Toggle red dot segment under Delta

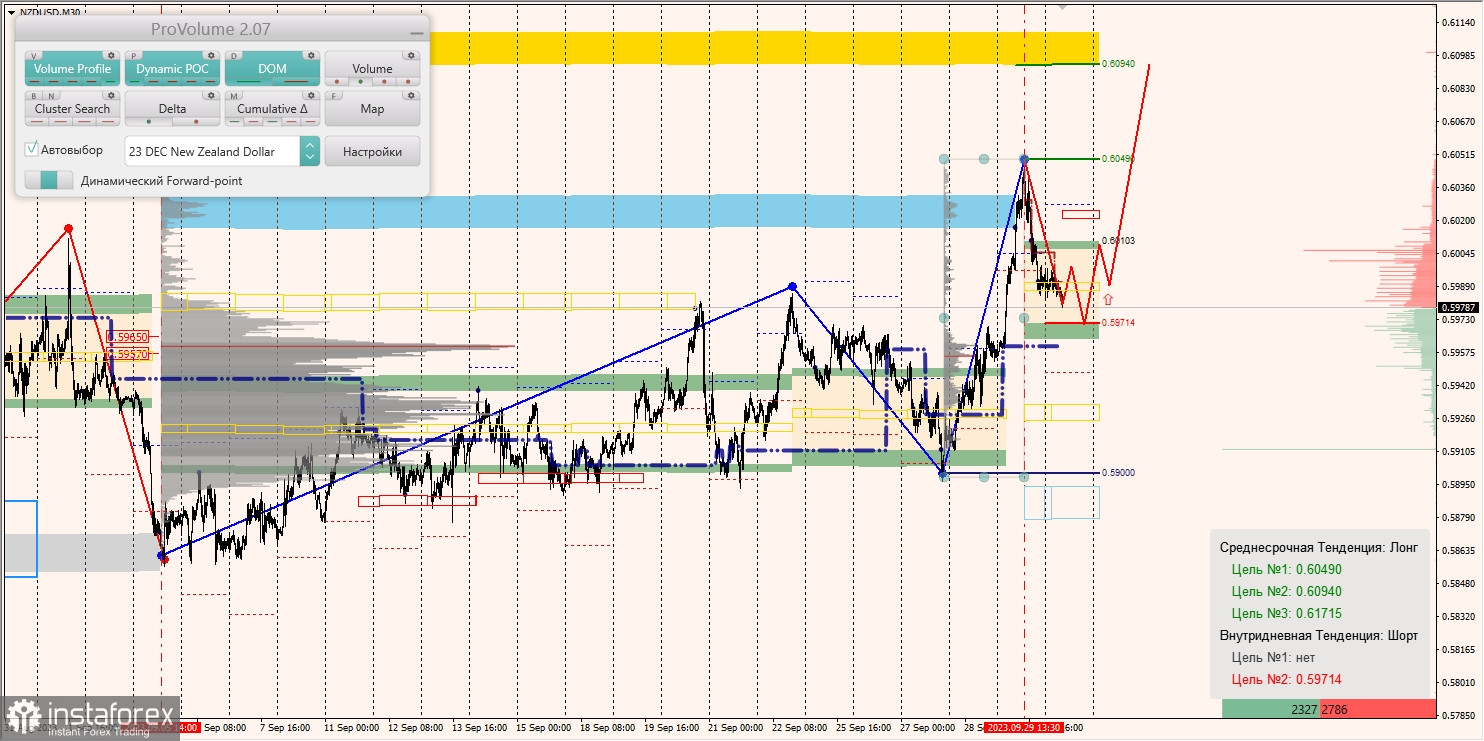(x=196, y=122)
